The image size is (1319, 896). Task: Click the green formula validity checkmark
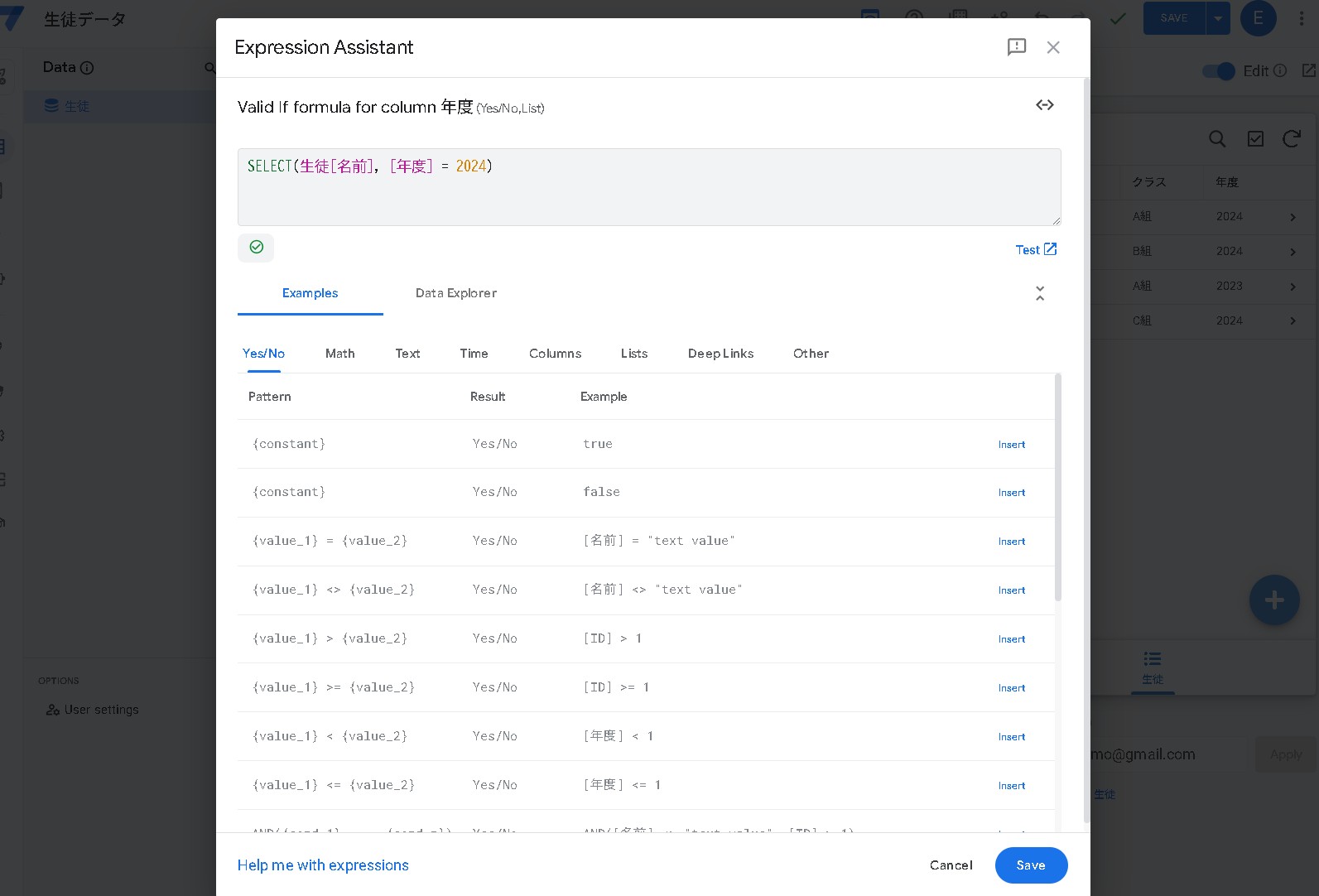tap(256, 248)
